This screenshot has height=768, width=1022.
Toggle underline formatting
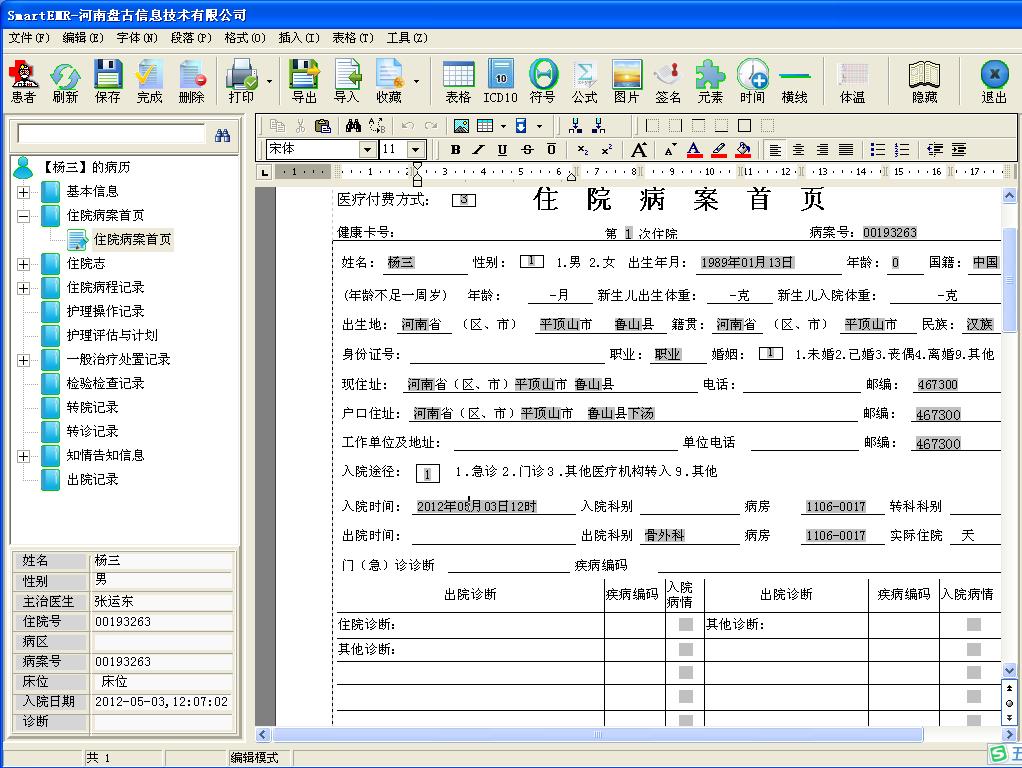[x=502, y=150]
